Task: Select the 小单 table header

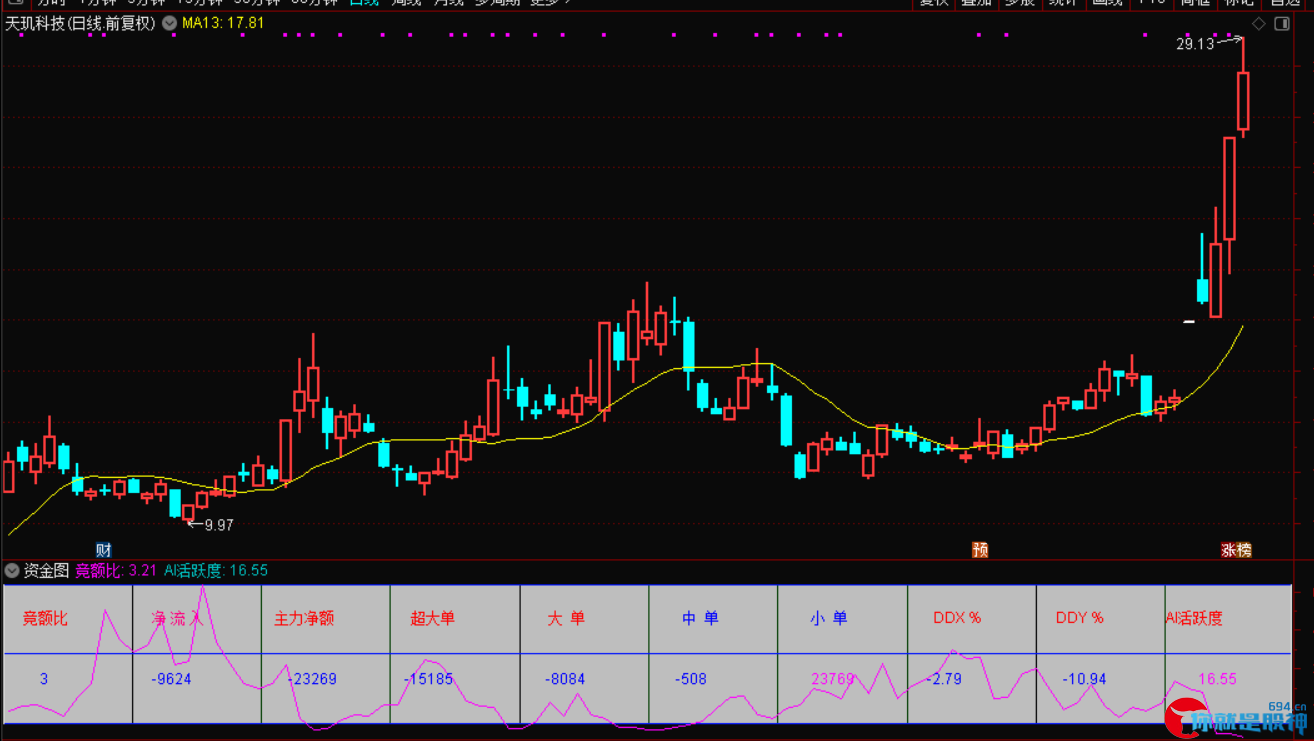Action: 828,618
